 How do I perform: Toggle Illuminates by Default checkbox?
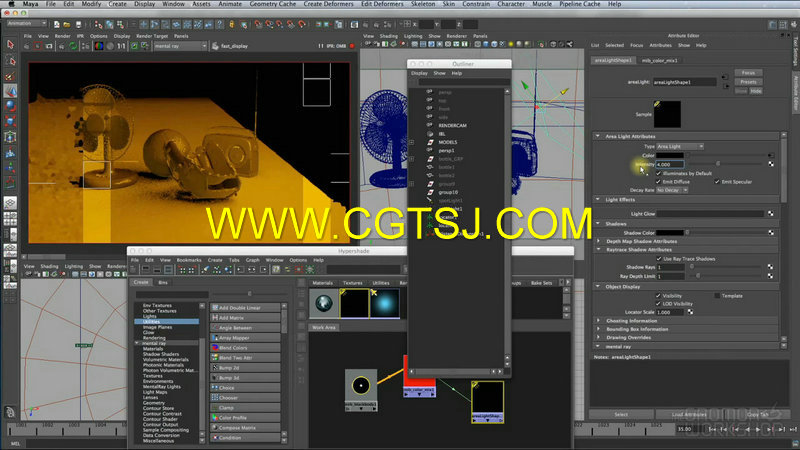(658, 173)
